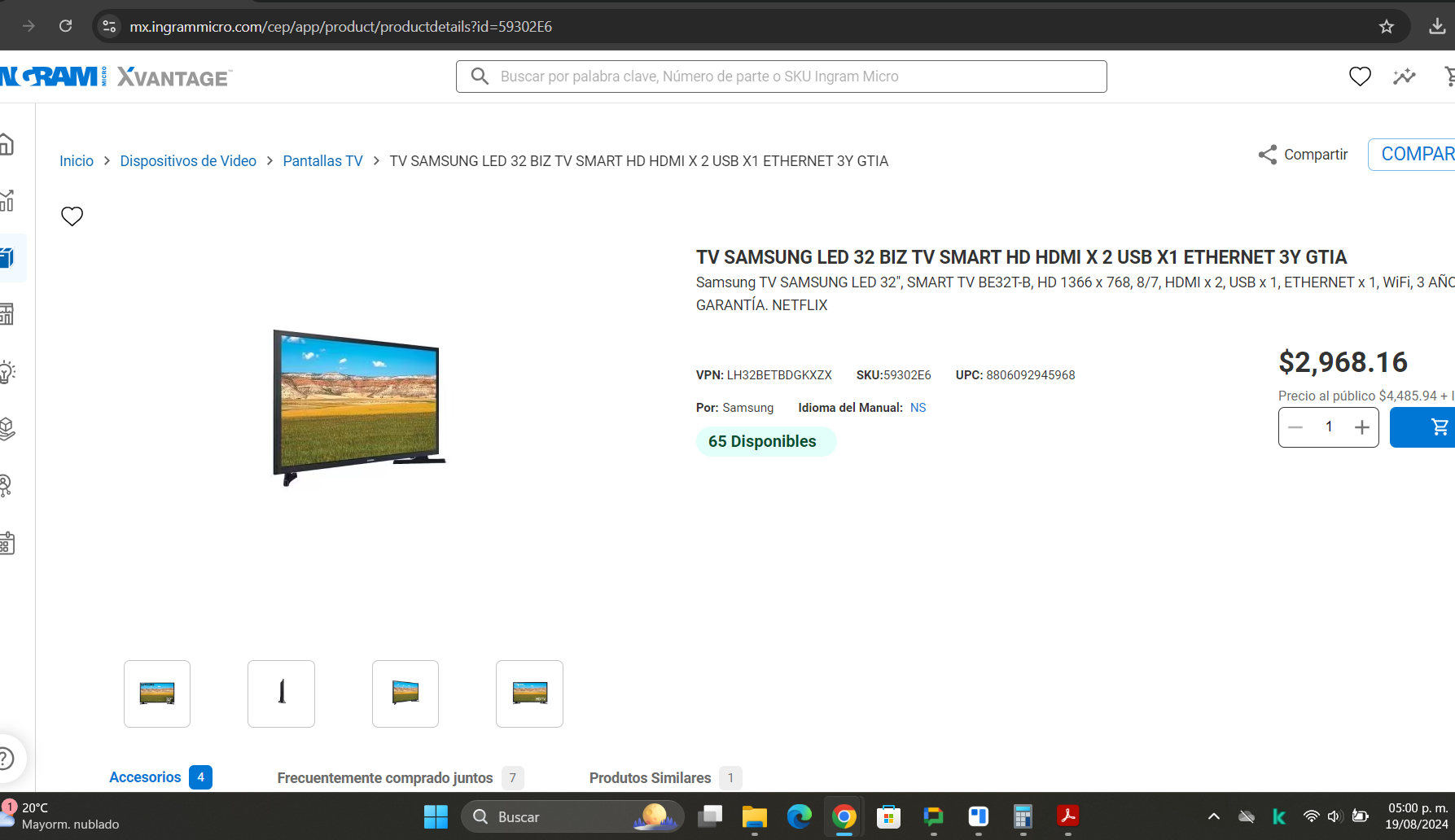
Task: Click the quantity field showing 1
Action: [1329, 427]
